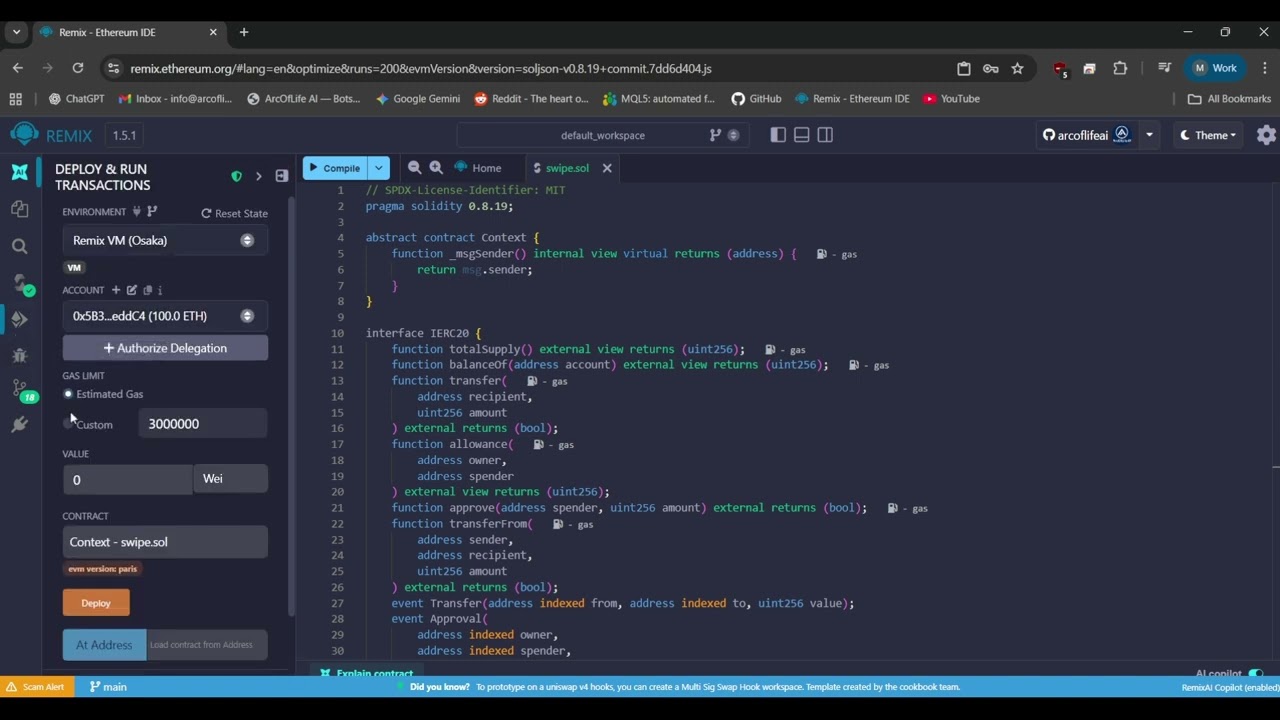Open the Context - swipe.sol contract dropdown
This screenshot has height=720, width=1280.
(165, 542)
